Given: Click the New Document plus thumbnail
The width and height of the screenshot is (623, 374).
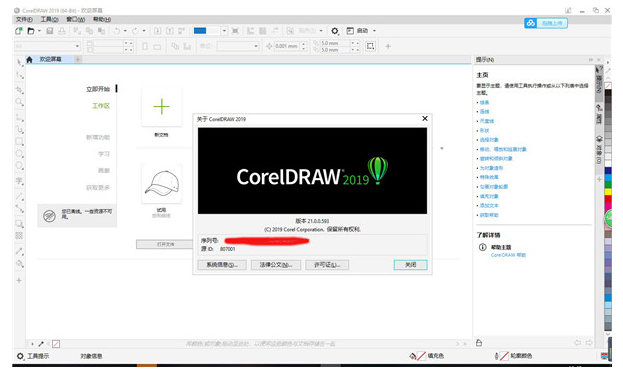Looking at the screenshot, I should [161, 107].
